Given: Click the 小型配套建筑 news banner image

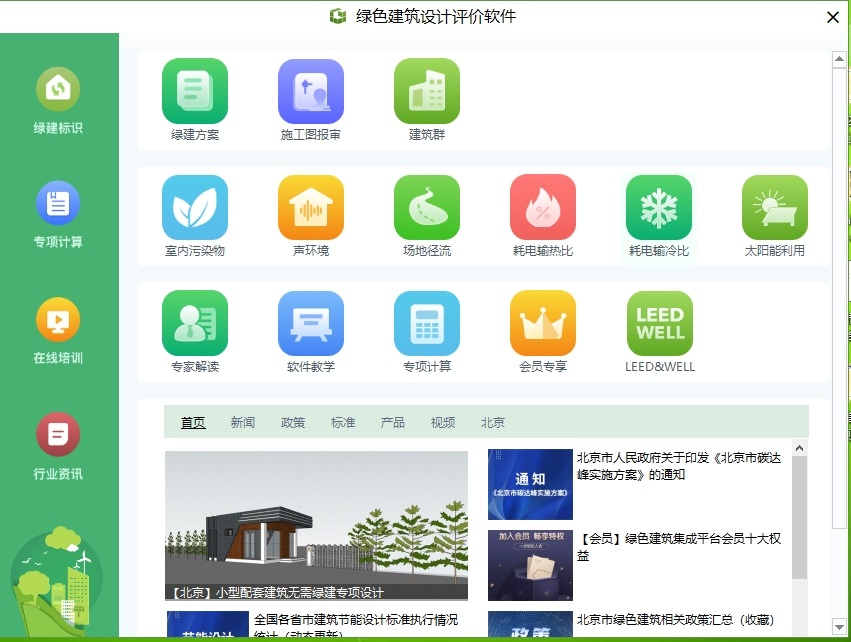Looking at the screenshot, I should point(316,525).
